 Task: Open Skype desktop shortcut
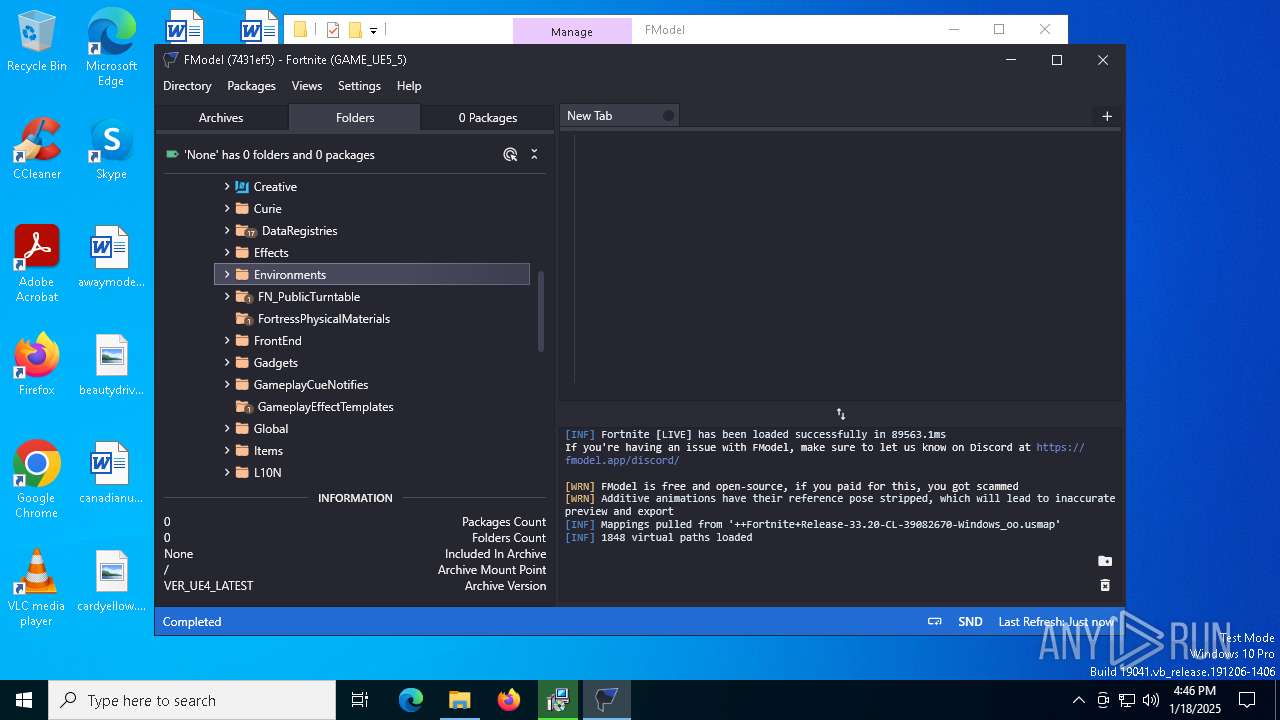tap(111, 149)
